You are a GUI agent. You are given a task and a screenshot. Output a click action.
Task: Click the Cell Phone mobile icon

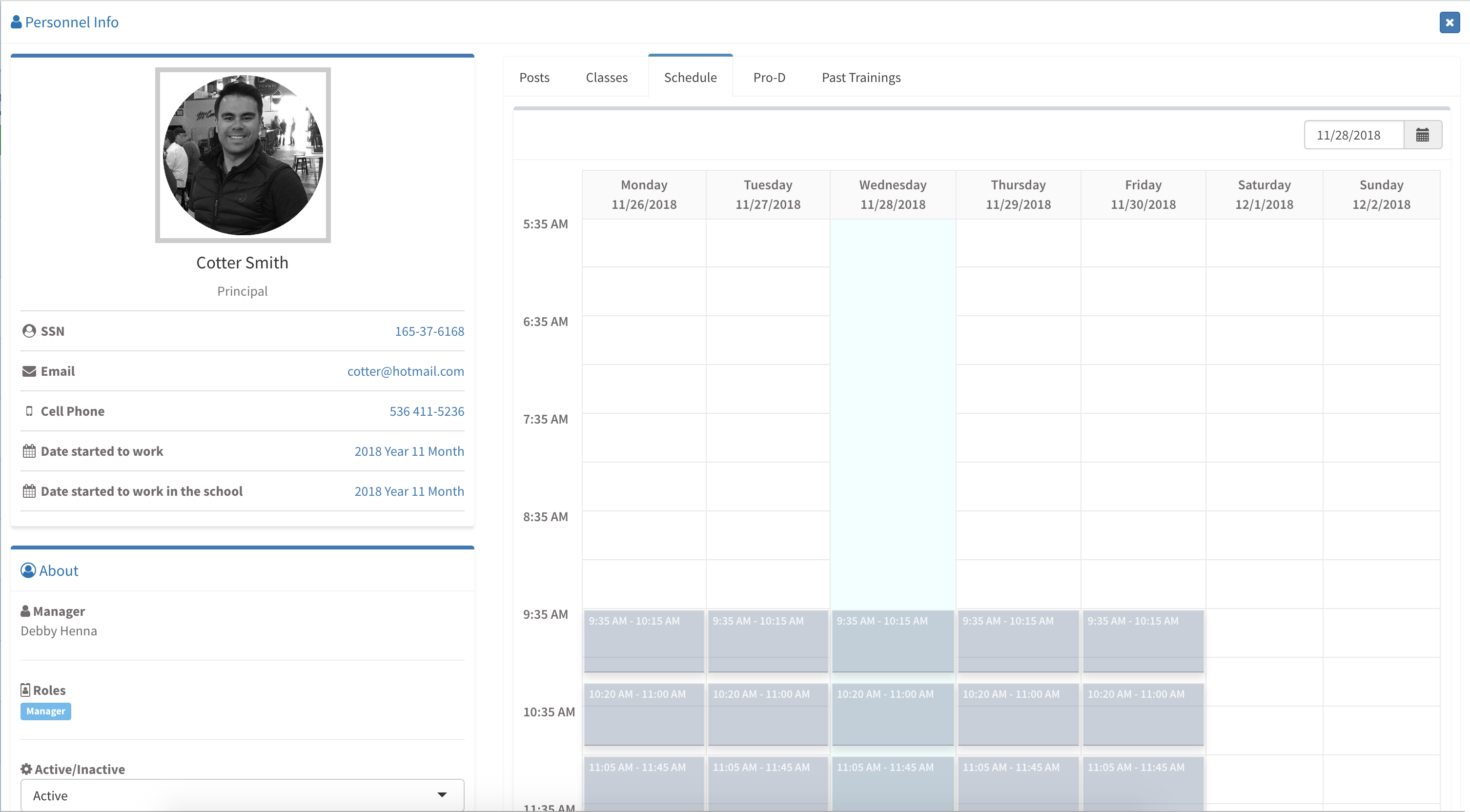29,411
